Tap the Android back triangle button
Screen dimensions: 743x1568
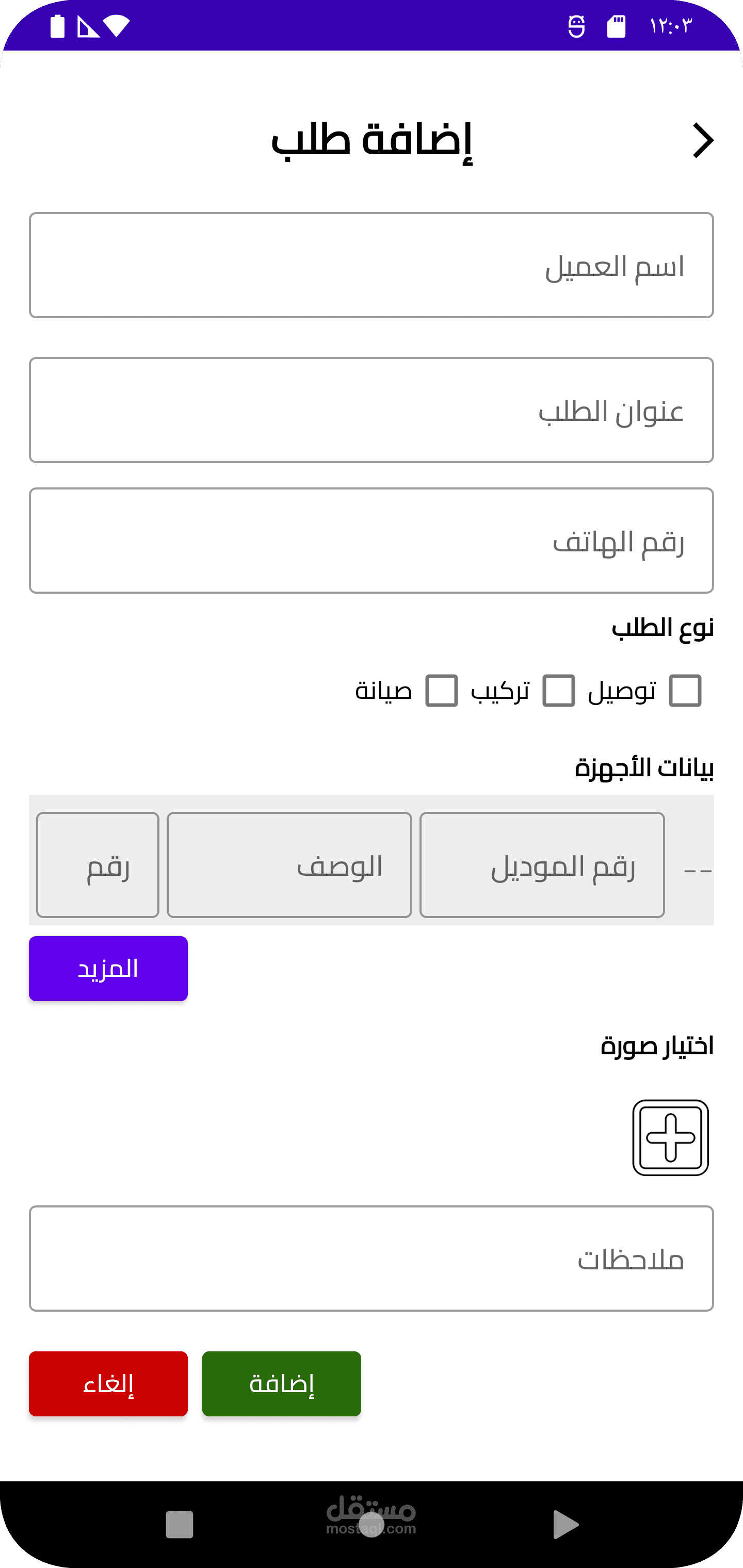(x=565, y=1524)
